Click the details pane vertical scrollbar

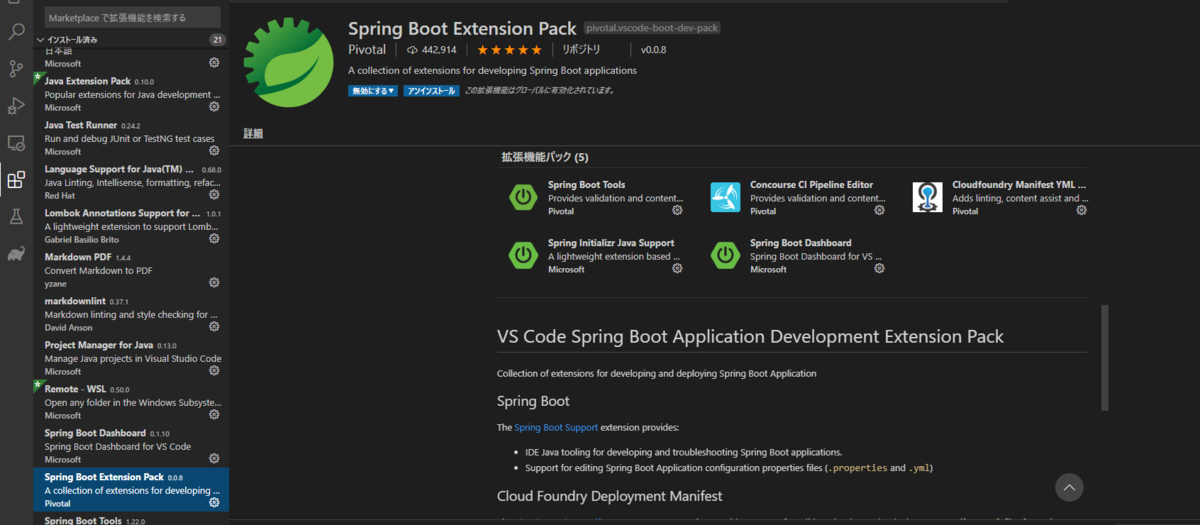[x=1105, y=357]
